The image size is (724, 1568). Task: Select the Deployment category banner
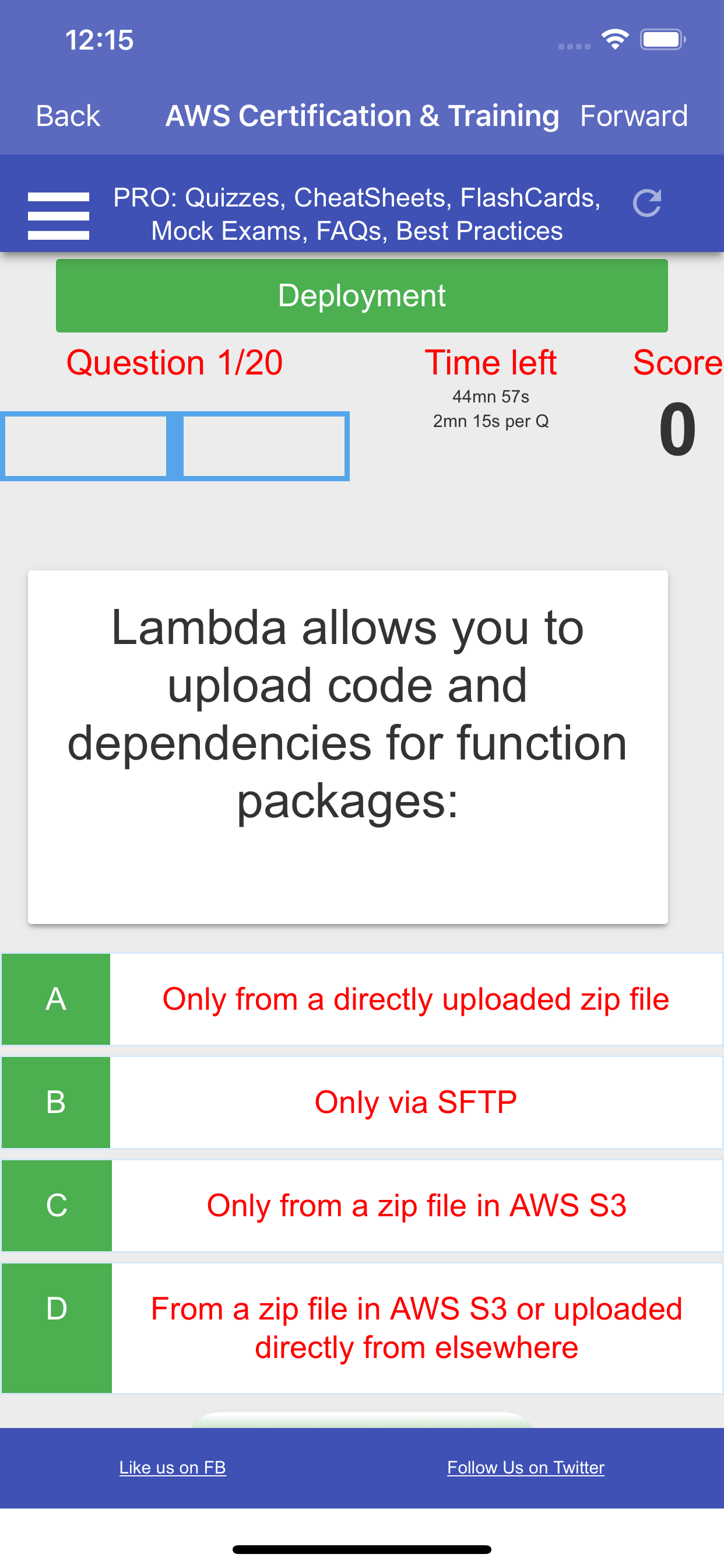tap(362, 295)
